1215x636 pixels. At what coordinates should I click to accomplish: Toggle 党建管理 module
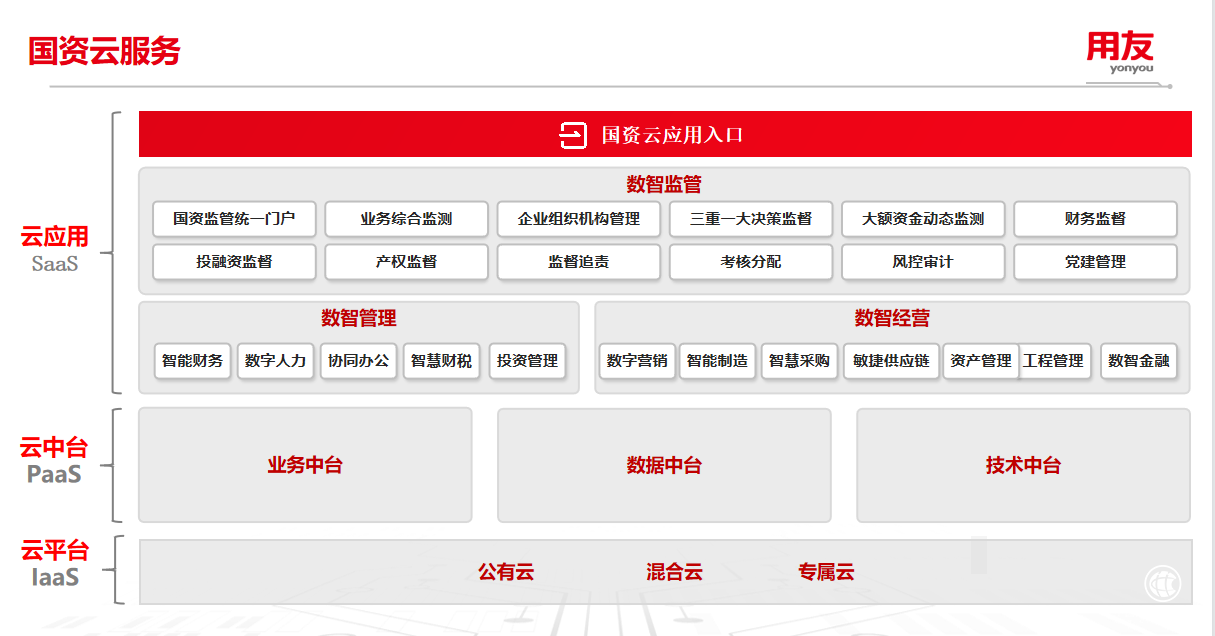[1095, 262]
